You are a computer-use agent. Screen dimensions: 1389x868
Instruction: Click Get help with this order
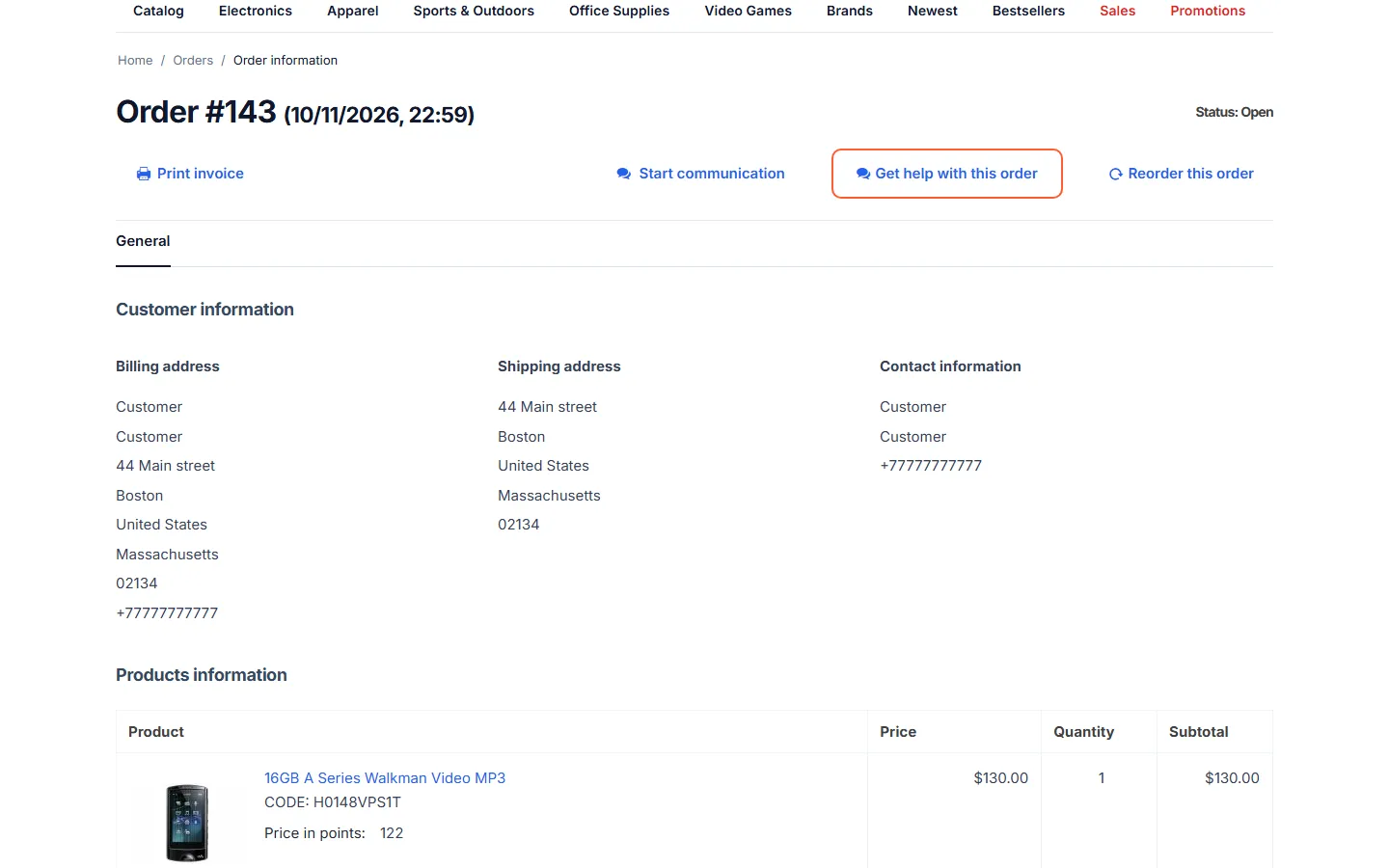coord(947,174)
